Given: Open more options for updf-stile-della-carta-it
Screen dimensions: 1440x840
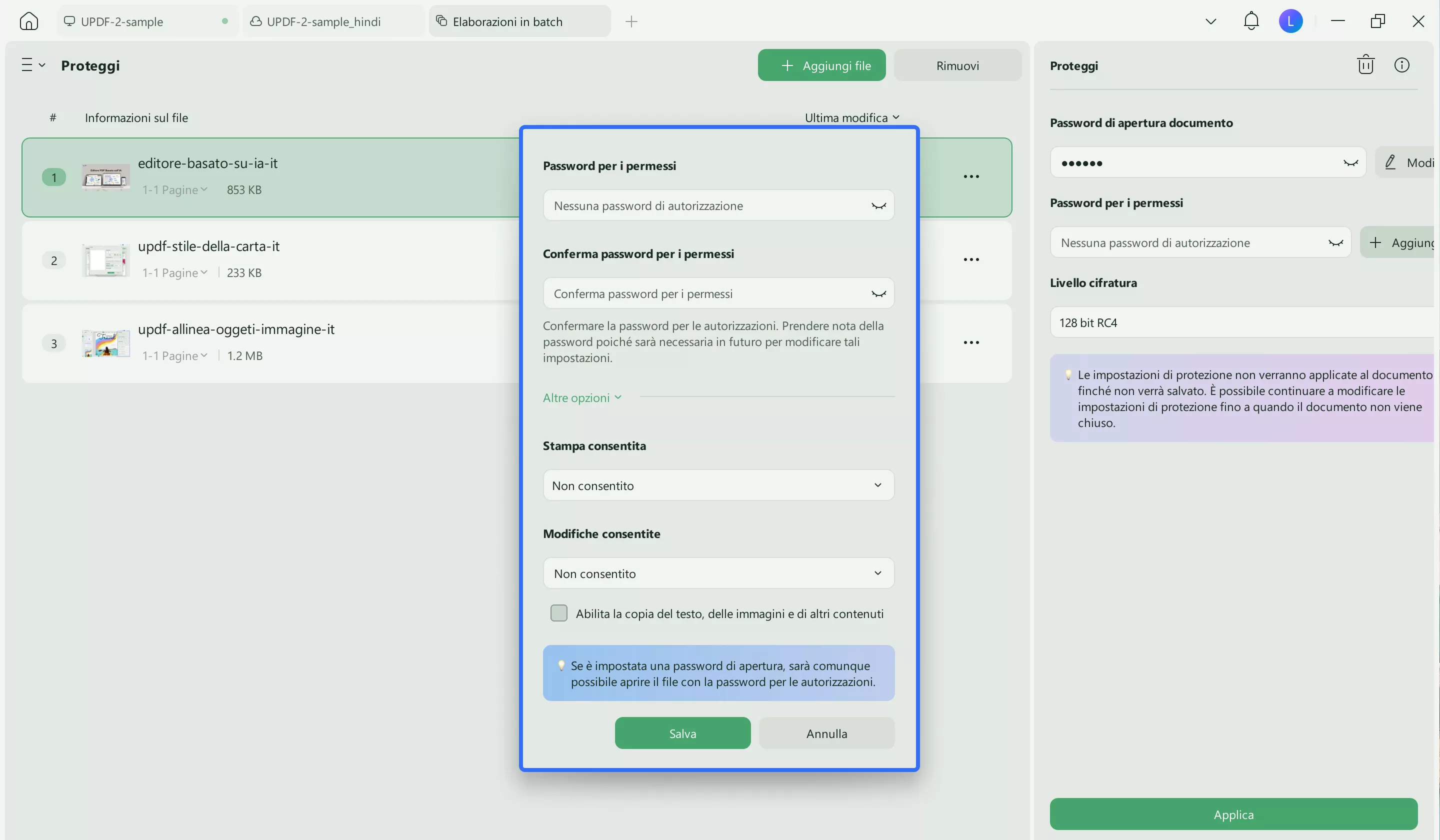Looking at the screenshot, I should pos(971,259).
